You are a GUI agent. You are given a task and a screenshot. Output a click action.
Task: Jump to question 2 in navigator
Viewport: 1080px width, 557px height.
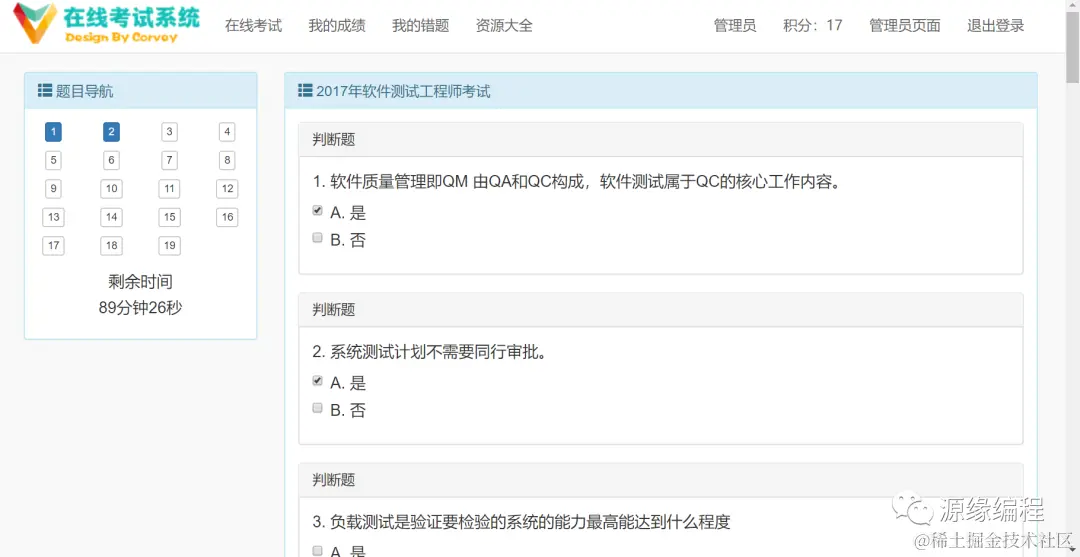point(112,132)
